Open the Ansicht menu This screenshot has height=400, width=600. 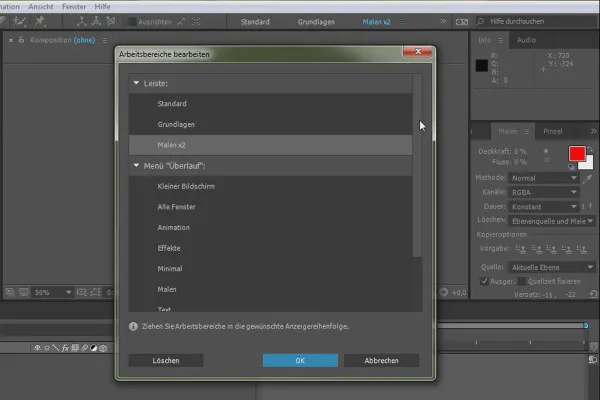pos(41,7)
